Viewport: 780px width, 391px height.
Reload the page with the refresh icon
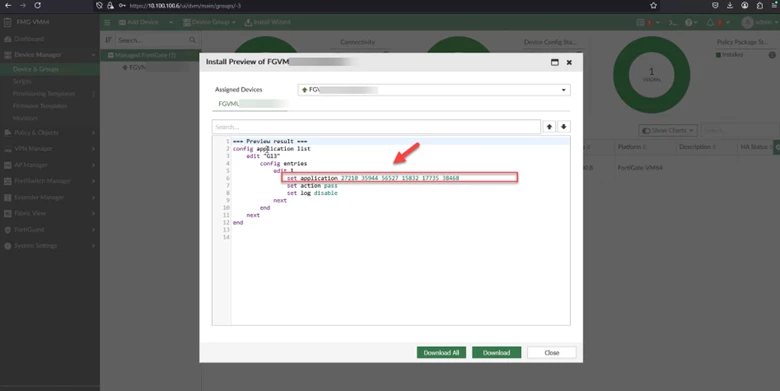[x=38, y=5]
